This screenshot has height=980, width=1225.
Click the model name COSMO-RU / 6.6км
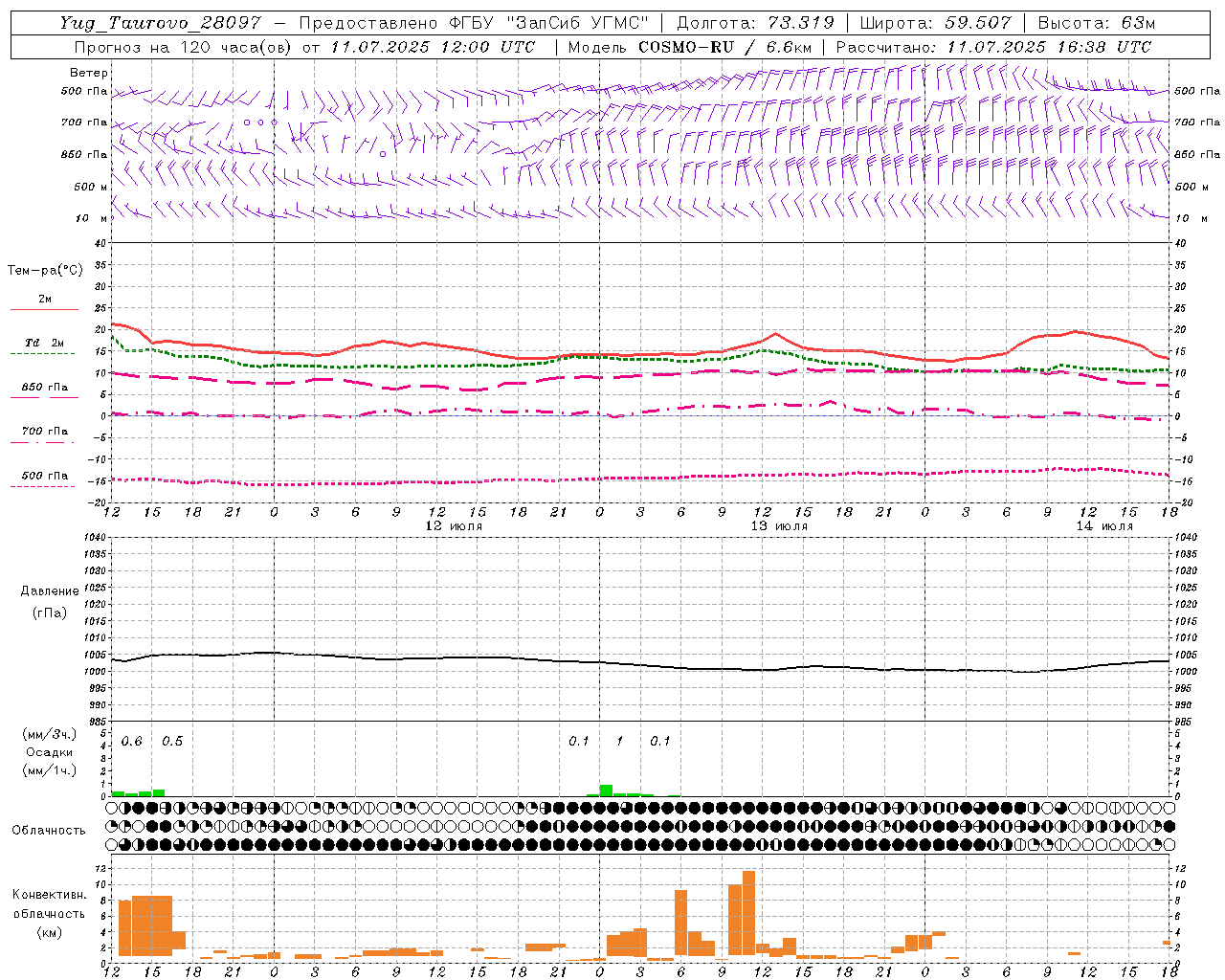point(725,47)
